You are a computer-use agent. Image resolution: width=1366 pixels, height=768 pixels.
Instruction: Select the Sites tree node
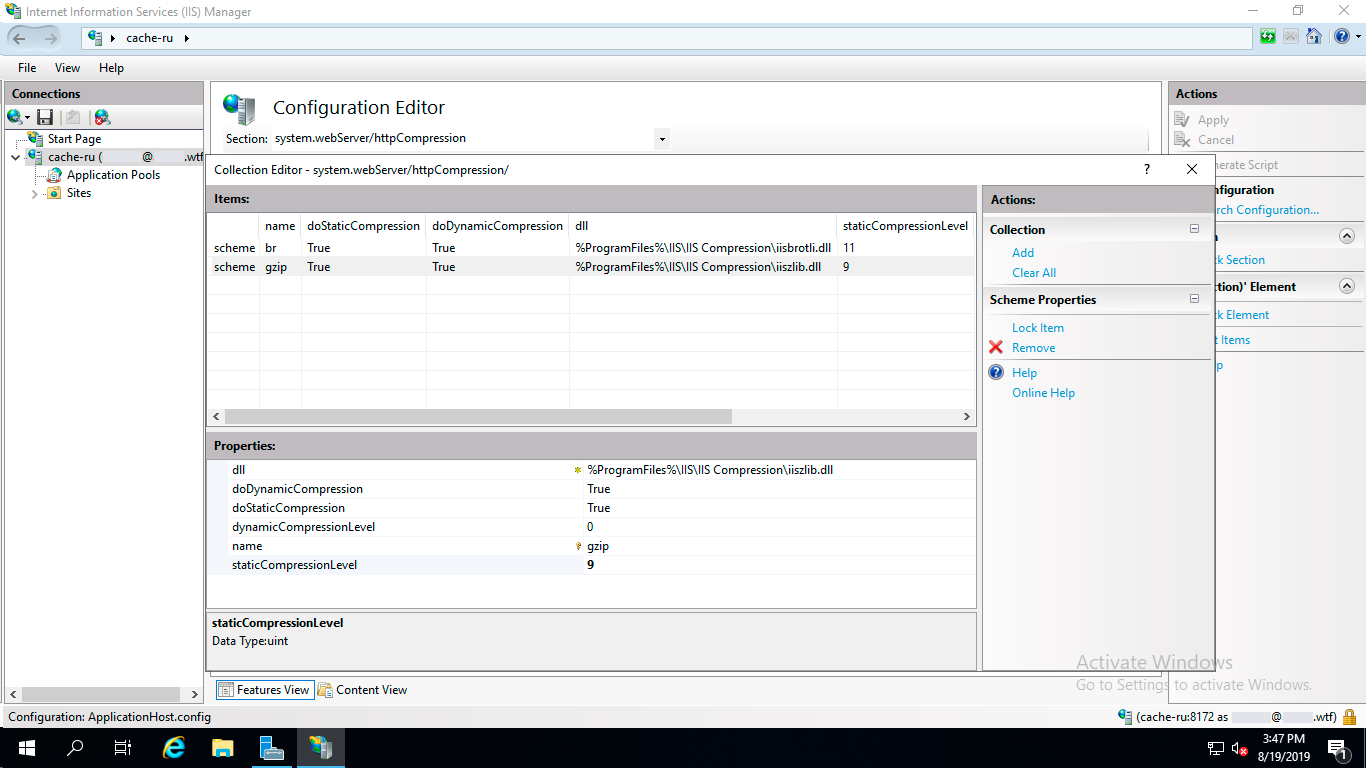pos(79,193)
